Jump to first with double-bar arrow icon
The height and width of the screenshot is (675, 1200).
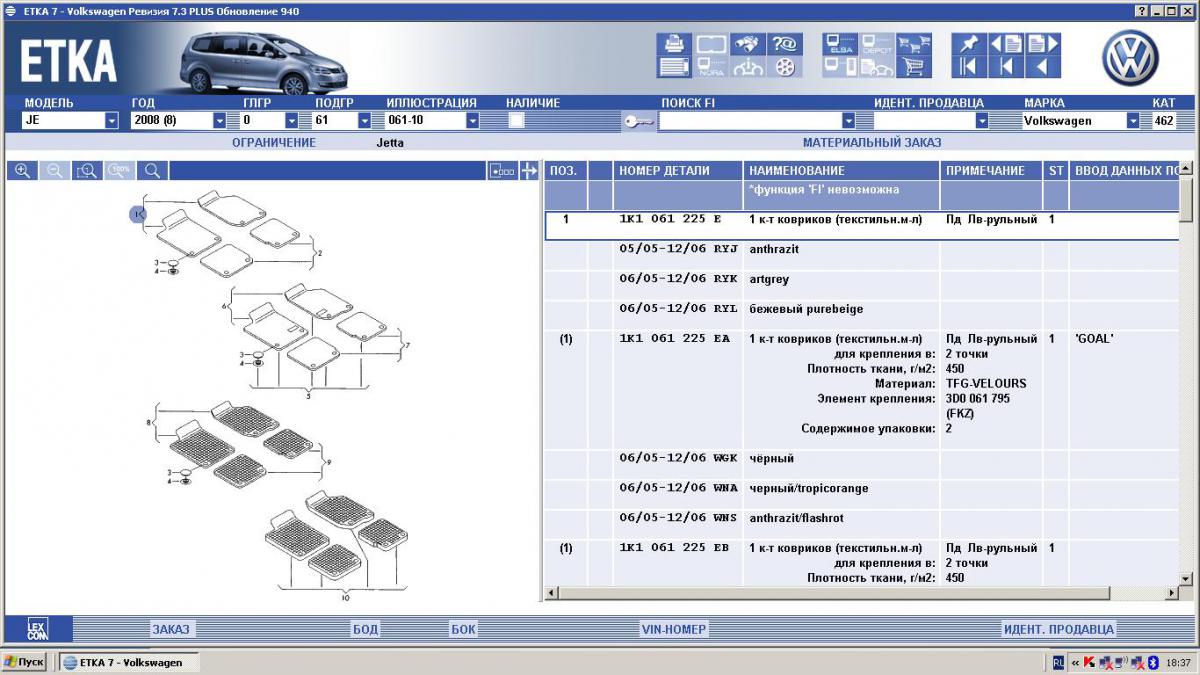click(x=969, y=67)
